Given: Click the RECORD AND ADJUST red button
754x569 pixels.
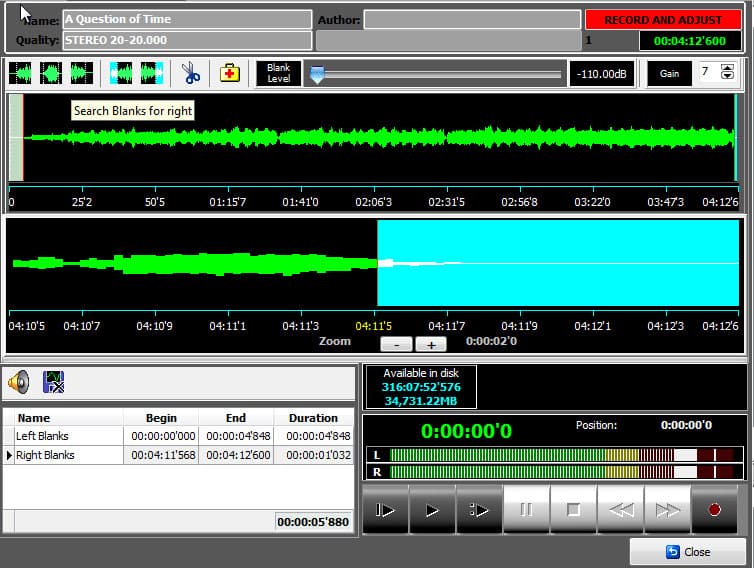Looking at the screenshot, I should coord(663,20).
